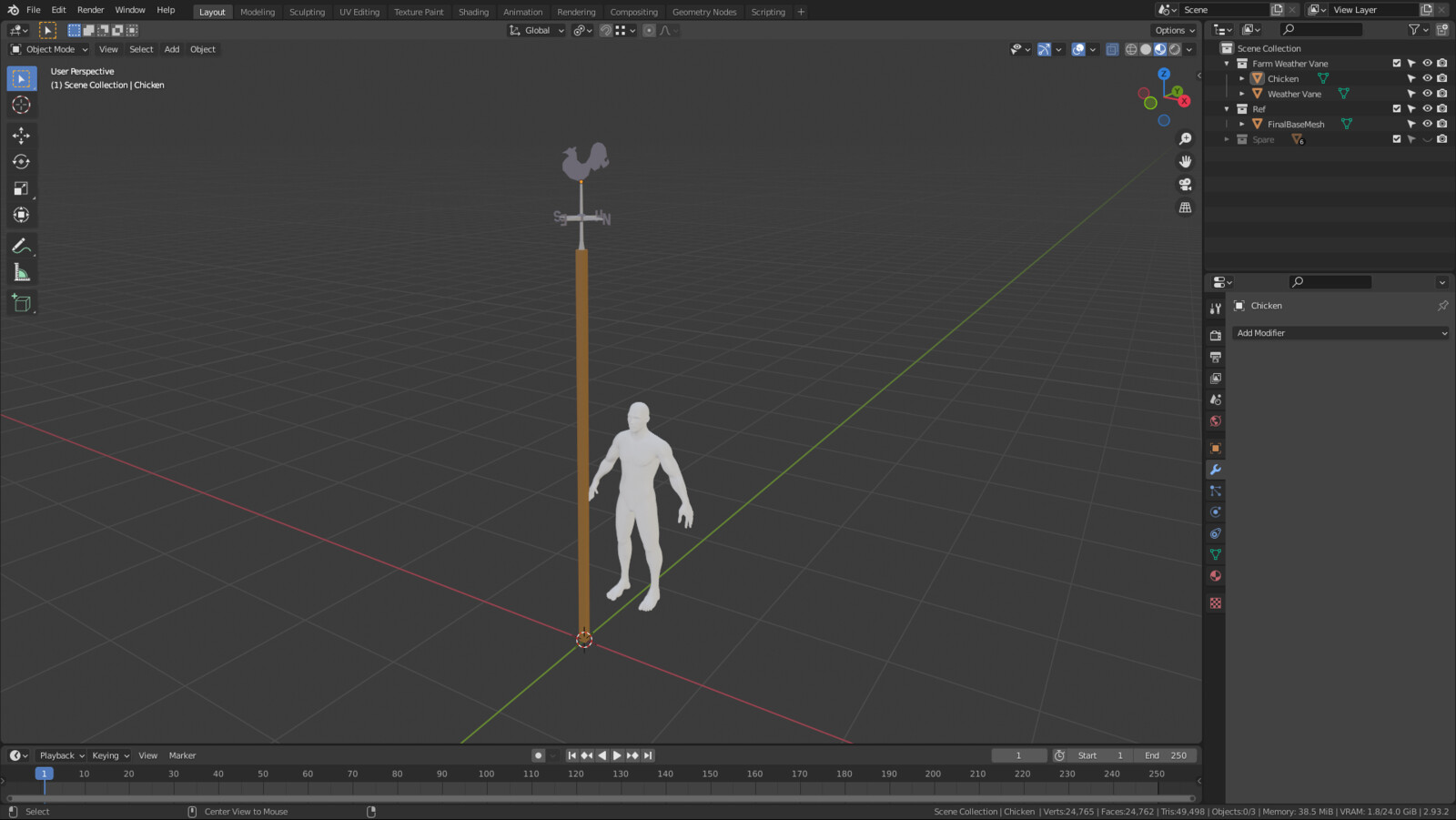Select the Annotate pencil tool
Screen dimensions: 1456x820
pos(21,246)
